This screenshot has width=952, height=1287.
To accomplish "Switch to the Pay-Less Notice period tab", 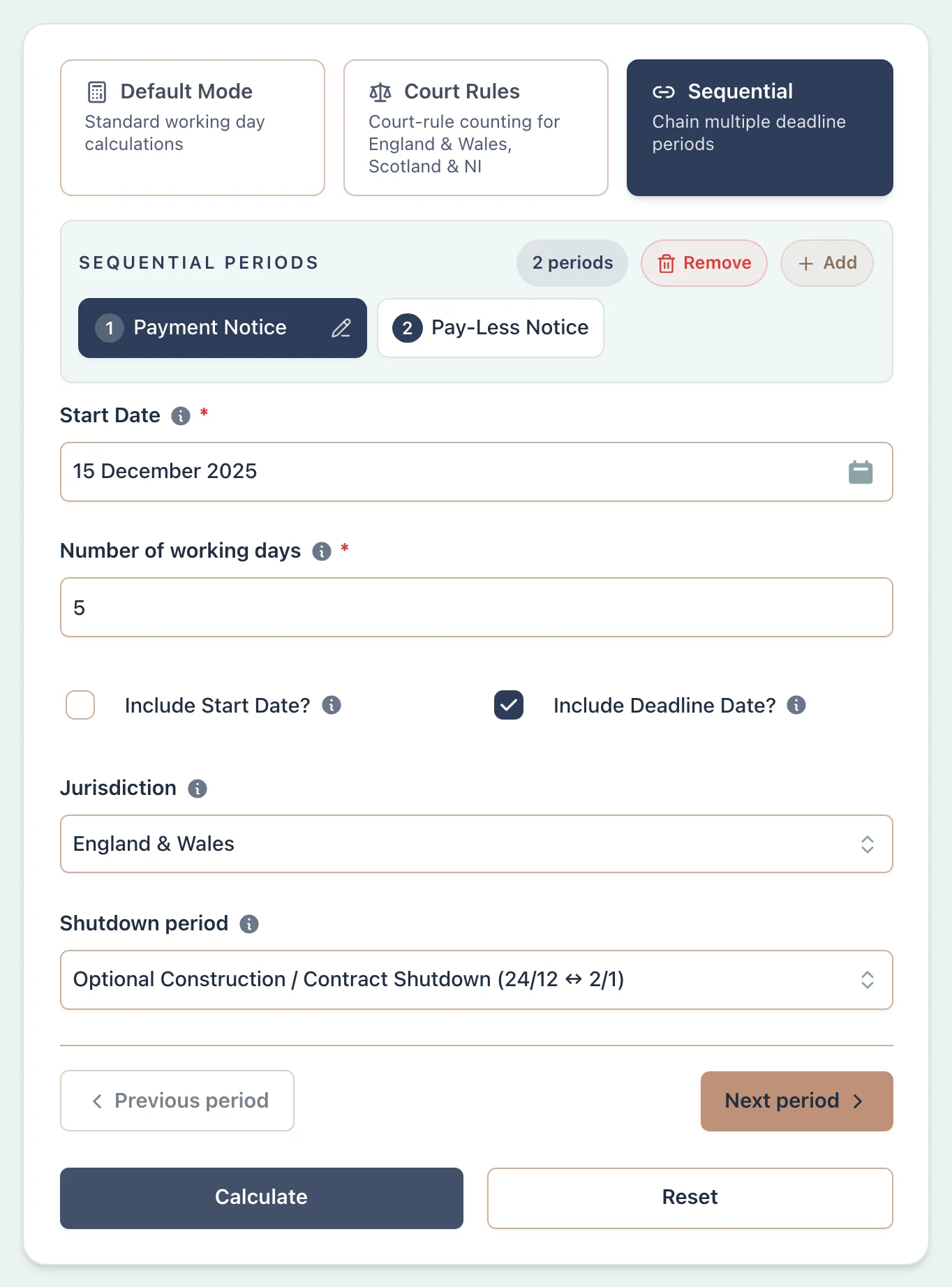I will click(x=490, y=328).
